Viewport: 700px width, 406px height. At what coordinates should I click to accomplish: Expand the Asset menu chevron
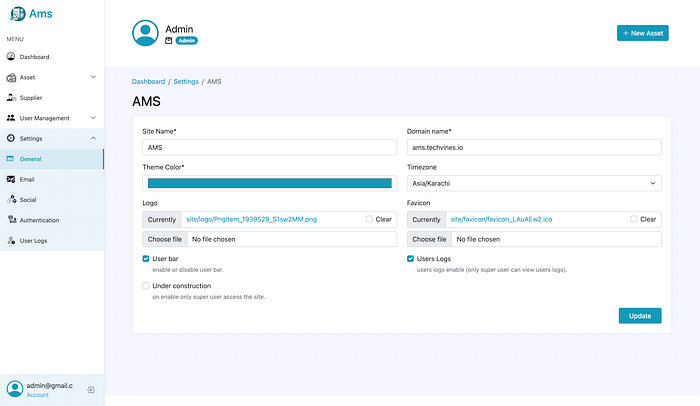pyautogui.click(x=93, y=77)
